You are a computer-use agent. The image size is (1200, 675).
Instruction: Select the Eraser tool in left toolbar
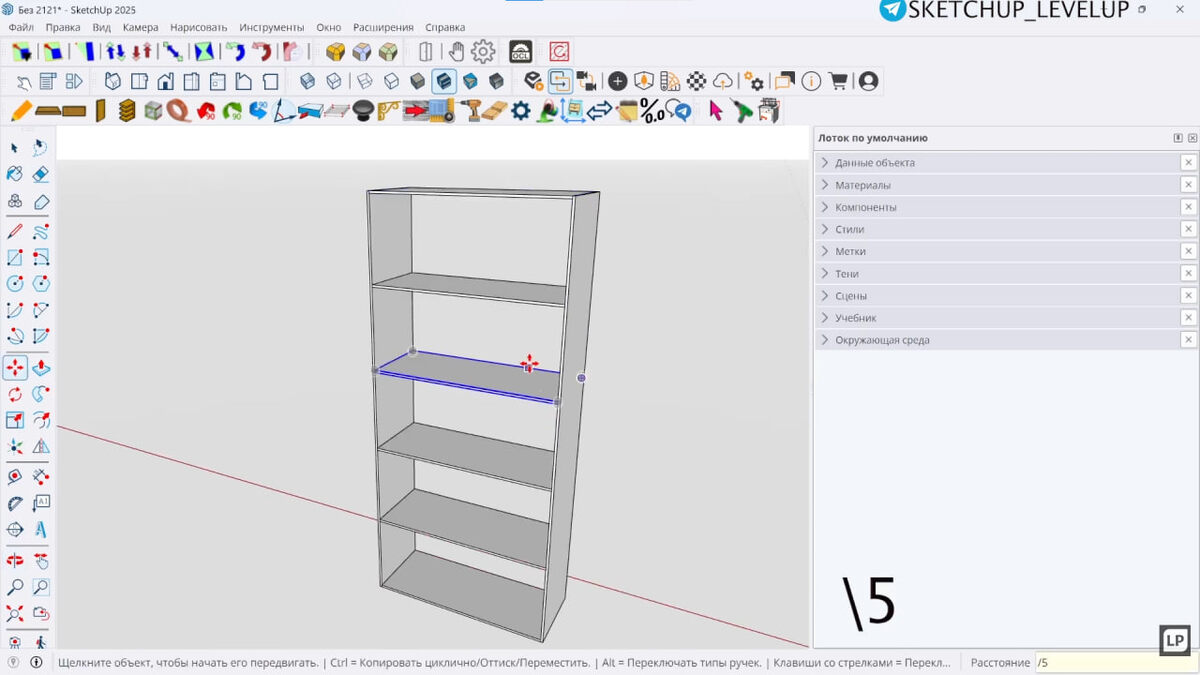(41, 174)
